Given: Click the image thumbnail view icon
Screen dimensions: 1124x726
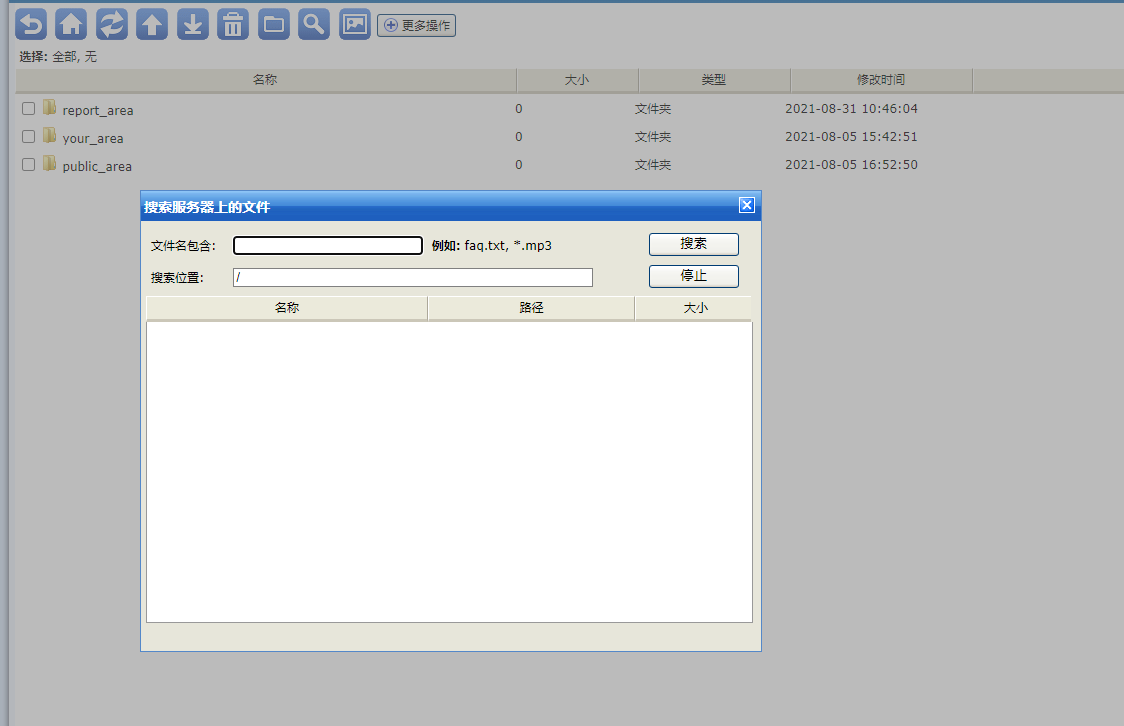Looking at the screenshot, I should (x=355, y=24).
